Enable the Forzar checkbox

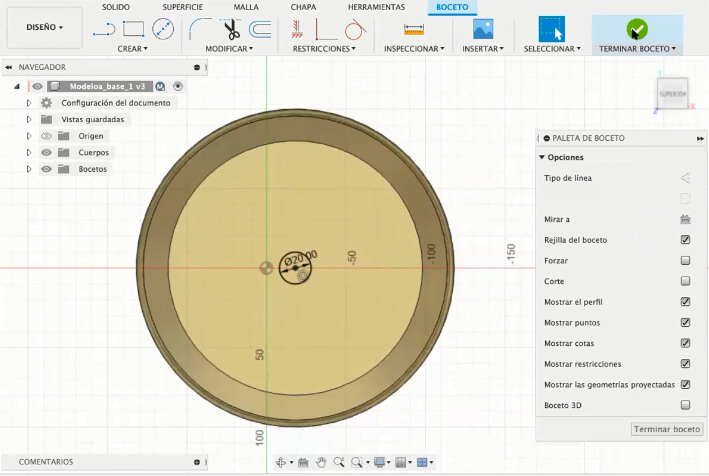685,260
